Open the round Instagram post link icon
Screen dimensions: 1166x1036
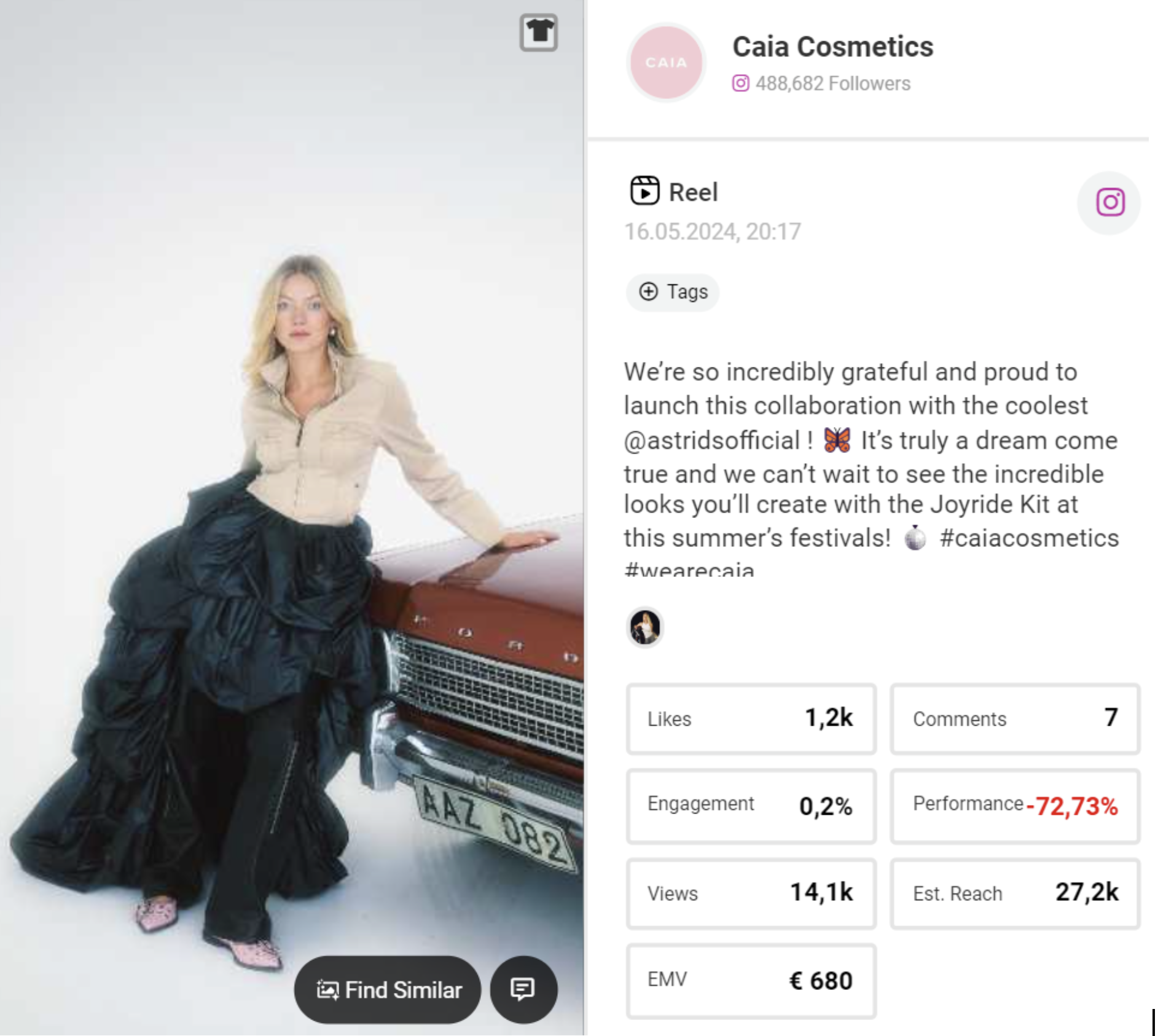tap(1109, 203)
